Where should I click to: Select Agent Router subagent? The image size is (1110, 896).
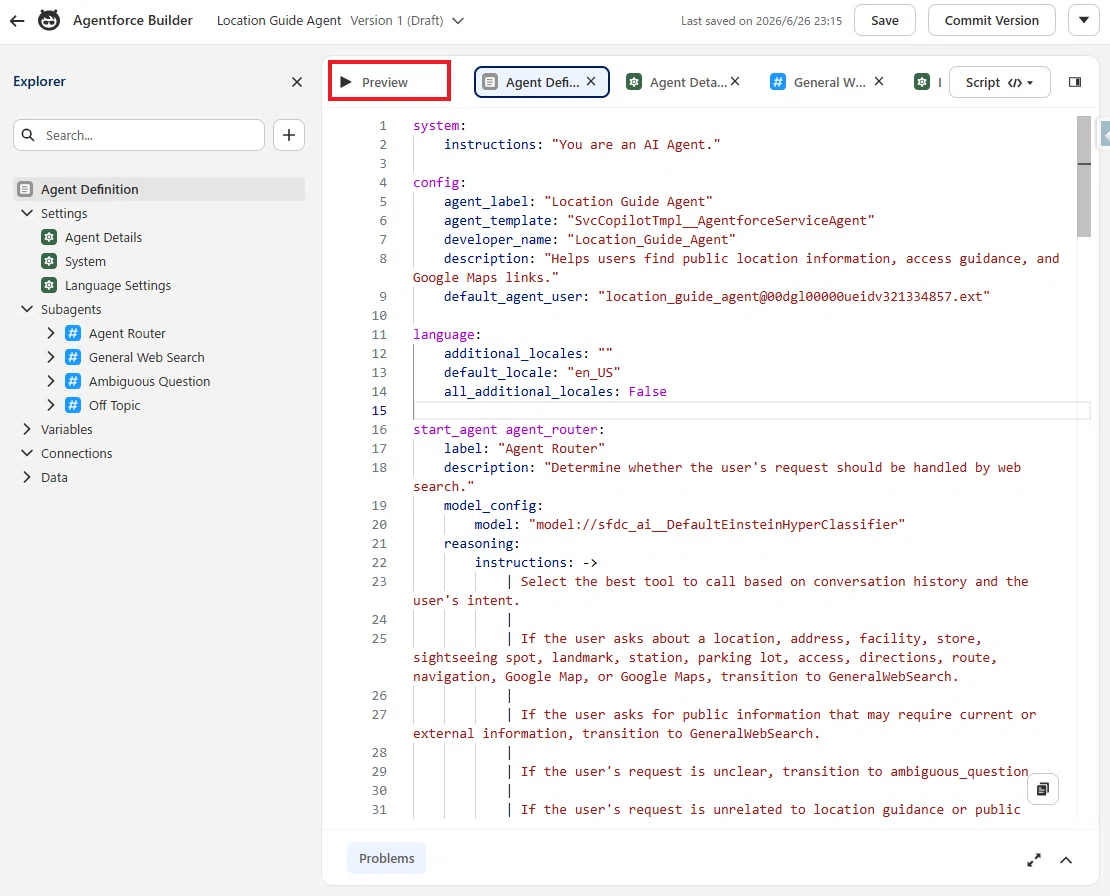coord(127,333)
